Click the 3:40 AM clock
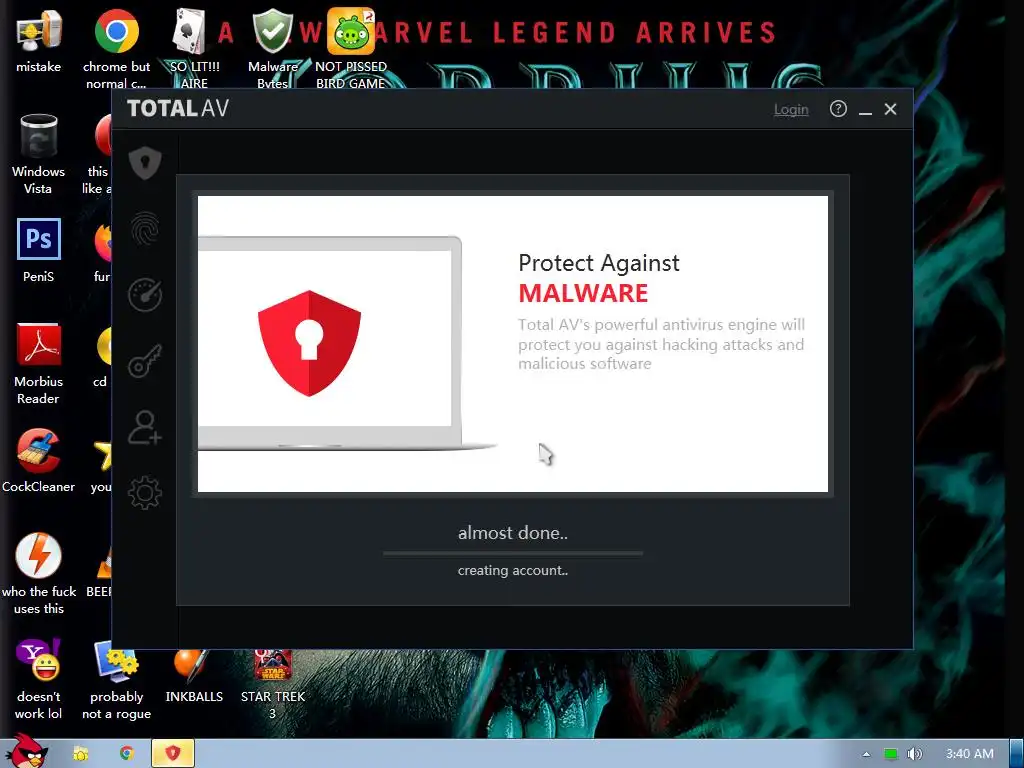 970,754
